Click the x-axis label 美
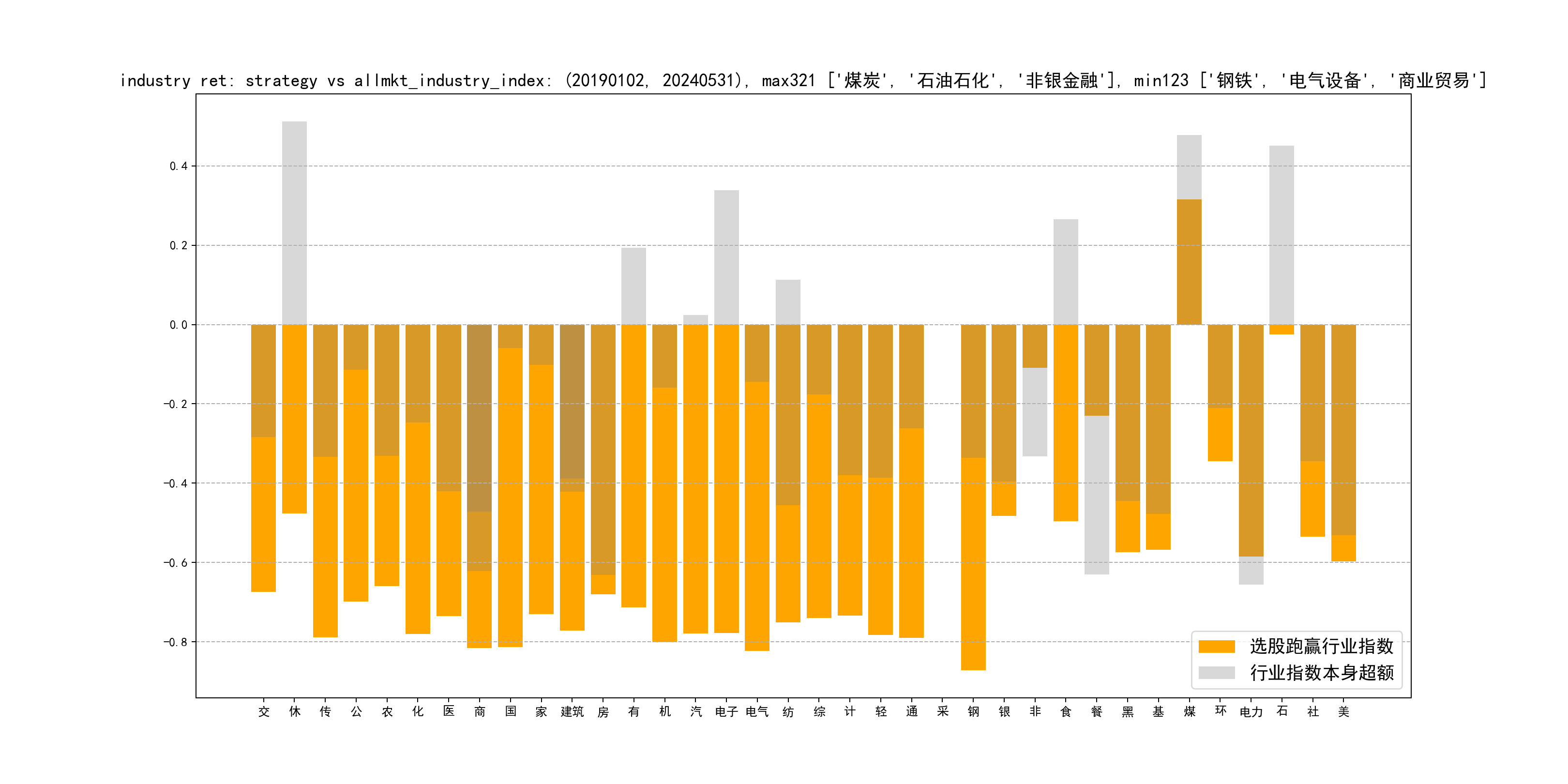1568x784 pixels. pos(1343,711)
